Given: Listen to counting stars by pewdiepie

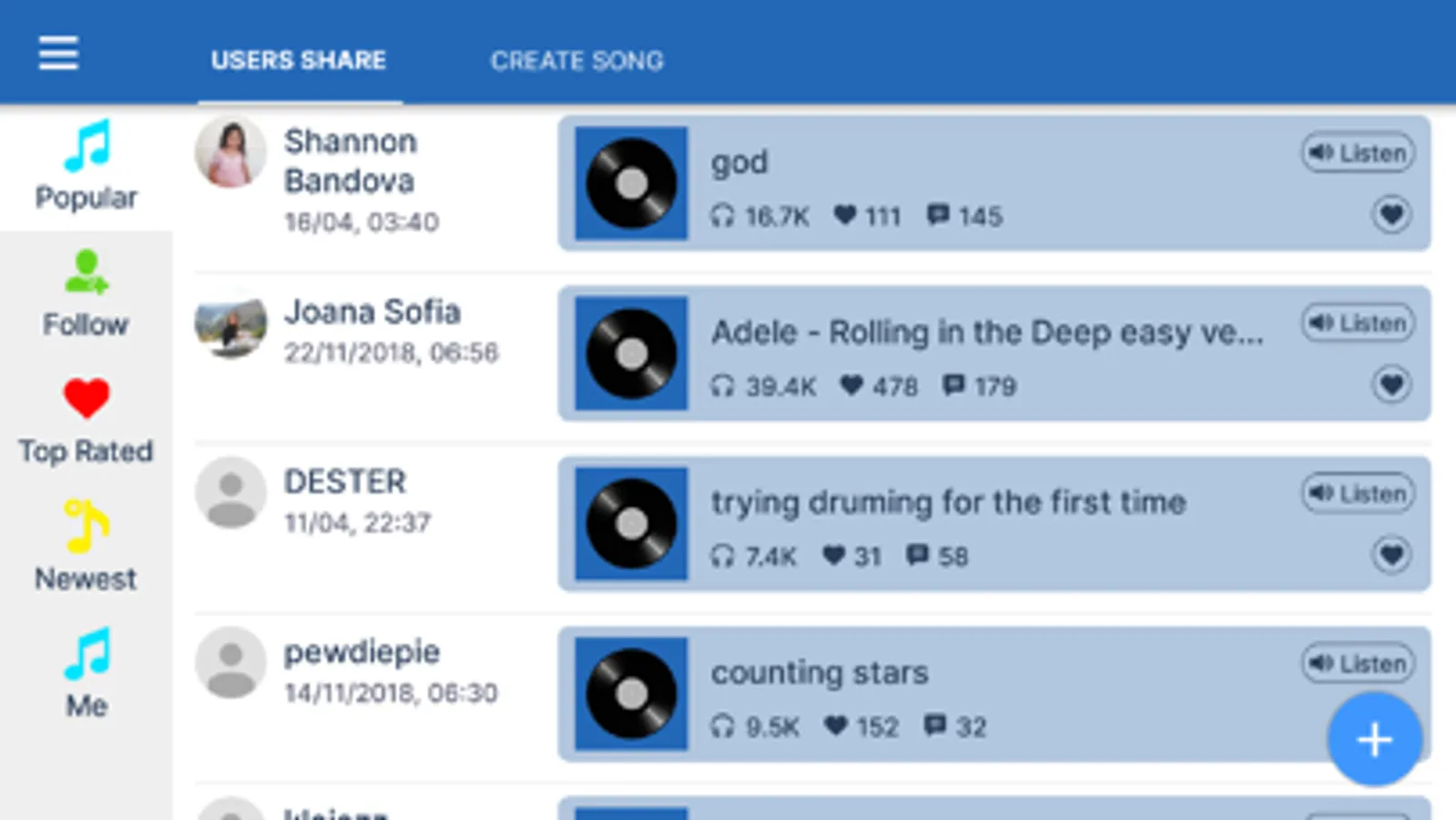Looking at the screenshot, I should tap(1357, 663).
